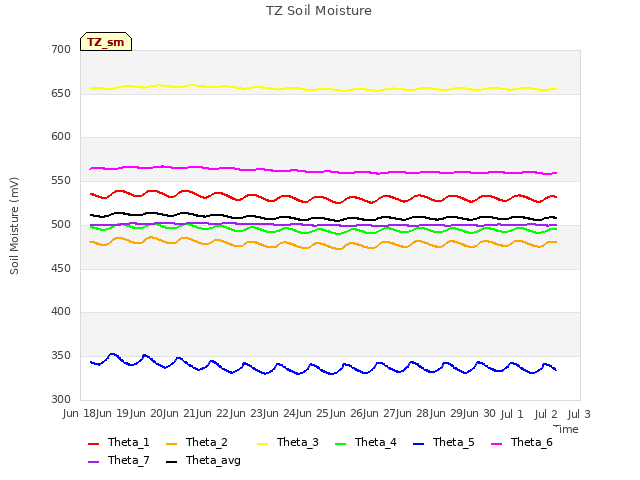This screenshot has width=640, height=480.
Task: Click the 450 y-axis tick label
Action: 61,269
